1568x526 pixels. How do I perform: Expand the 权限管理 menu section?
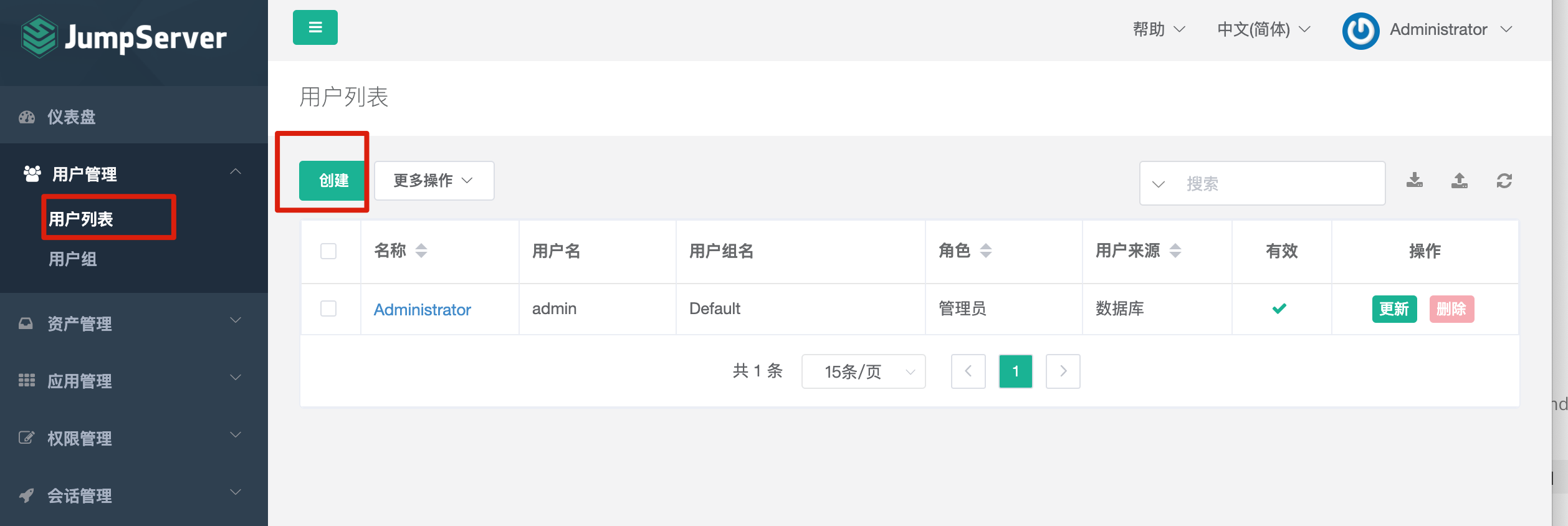click(134, 438)
